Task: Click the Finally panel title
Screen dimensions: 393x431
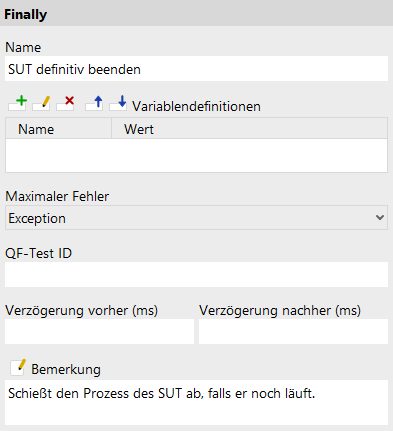Action: pyautogui.click(x=25, y=15)
